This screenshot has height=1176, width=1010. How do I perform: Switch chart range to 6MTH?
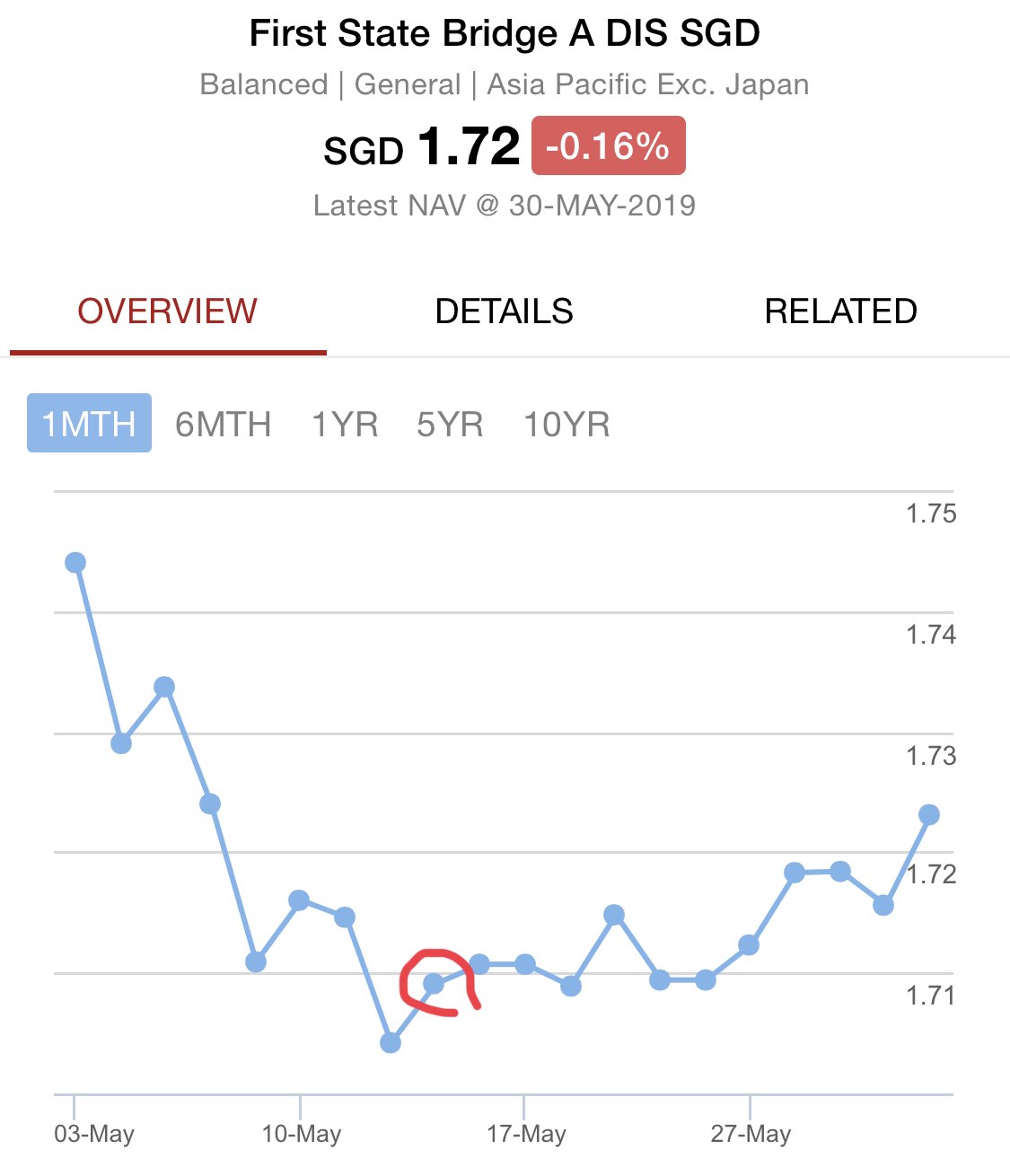224,424
